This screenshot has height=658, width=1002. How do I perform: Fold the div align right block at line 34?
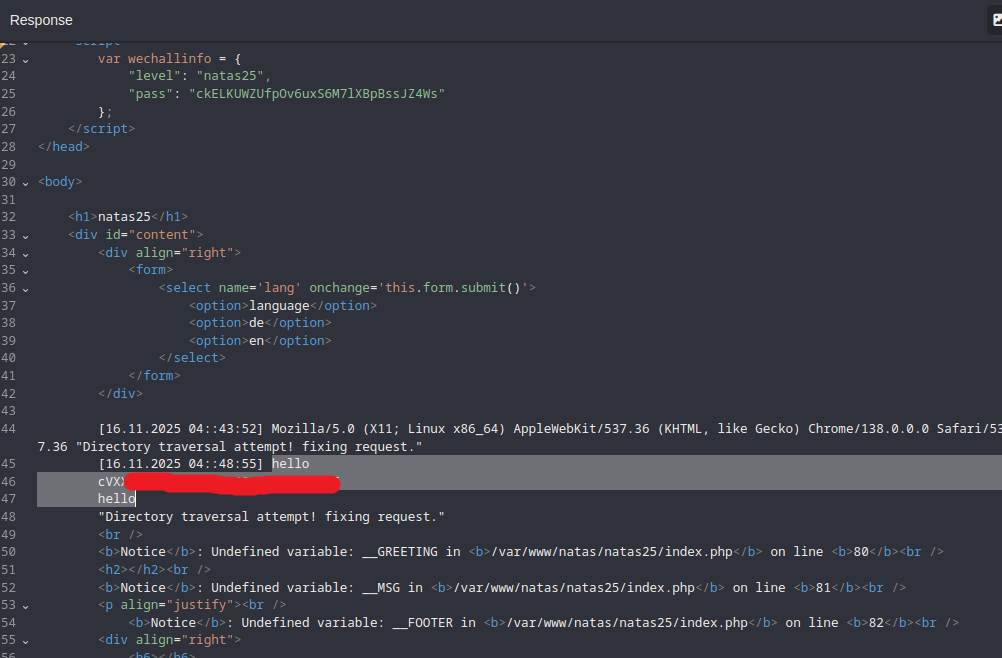25,253
